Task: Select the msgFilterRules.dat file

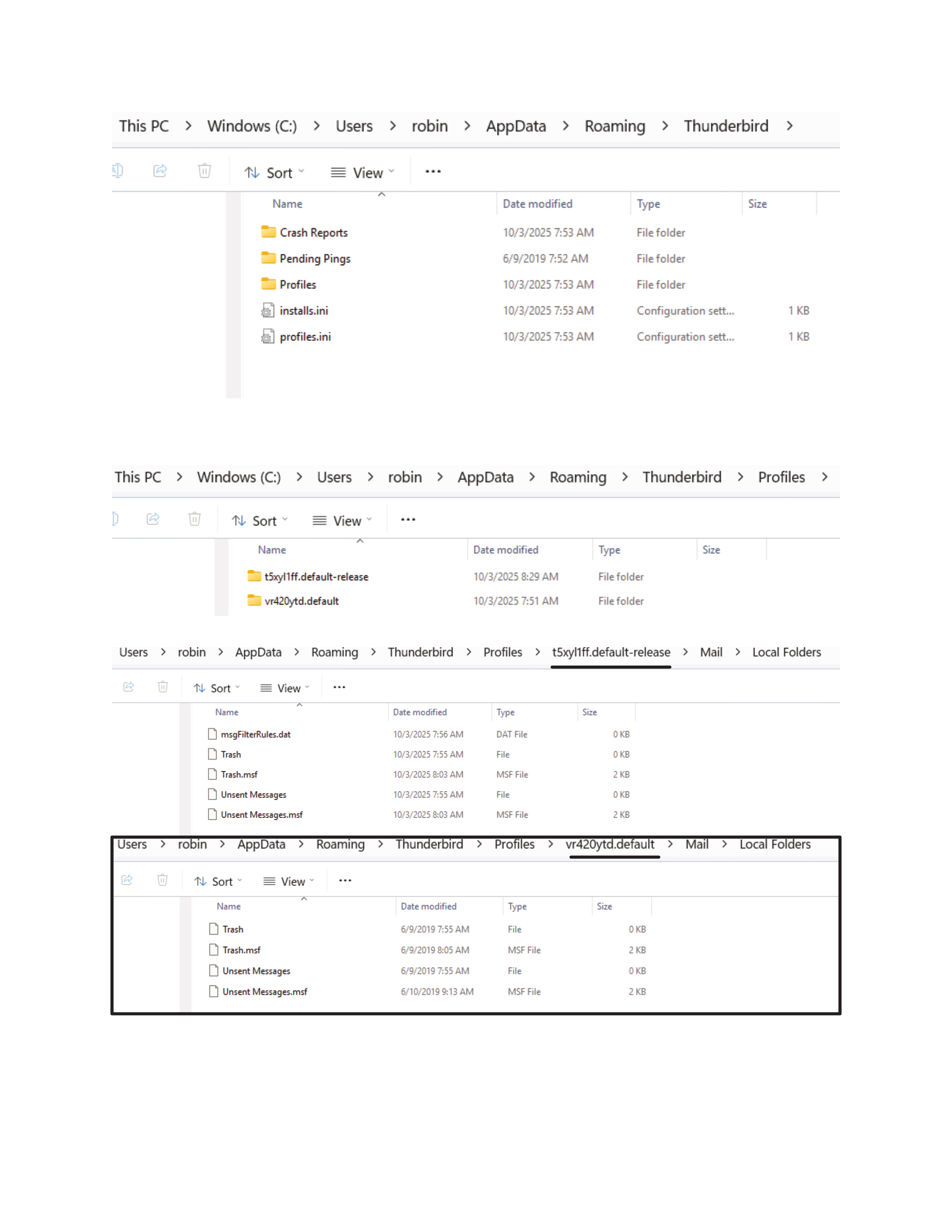Action: 255,734
